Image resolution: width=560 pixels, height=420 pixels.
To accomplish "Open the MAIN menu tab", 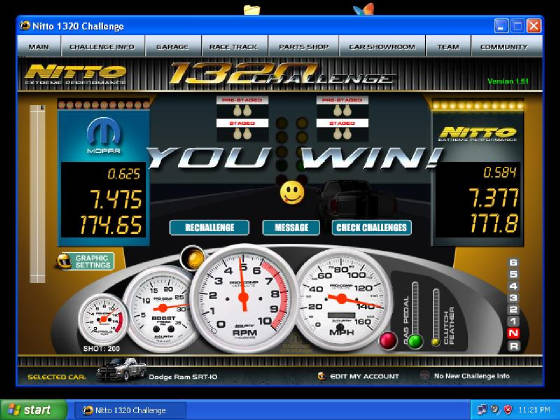I will tap(39, 46).
